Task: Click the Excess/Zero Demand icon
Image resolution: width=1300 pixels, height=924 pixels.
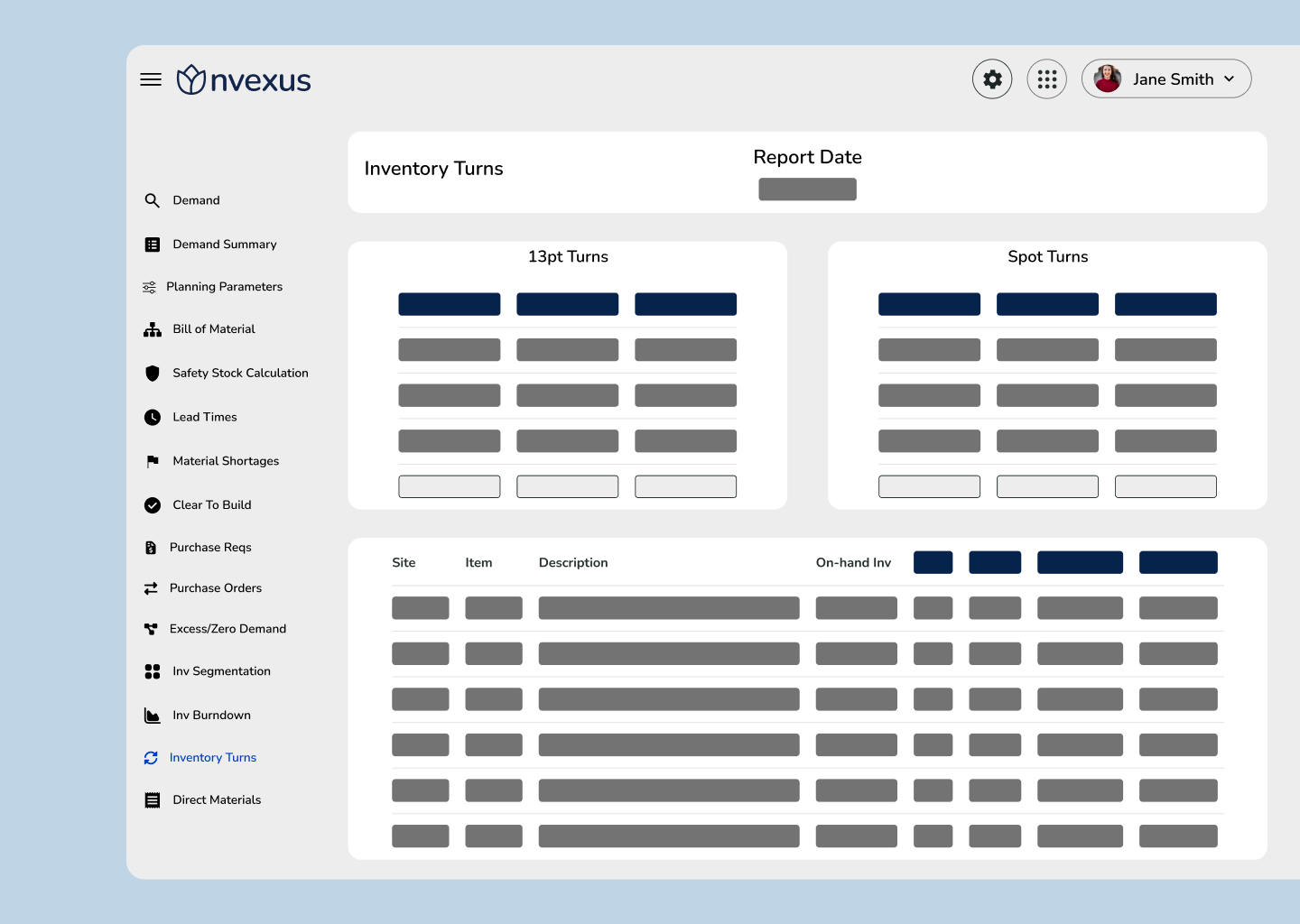Action: click(x=151, y=629)
